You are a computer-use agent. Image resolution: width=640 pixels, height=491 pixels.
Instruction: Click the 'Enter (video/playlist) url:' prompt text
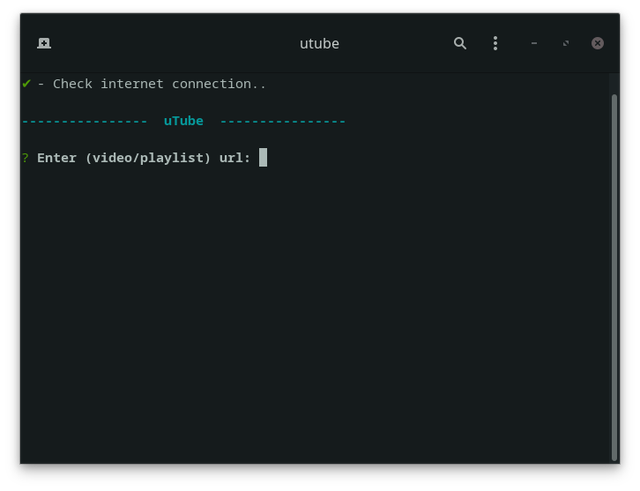[x=144, y=158]
